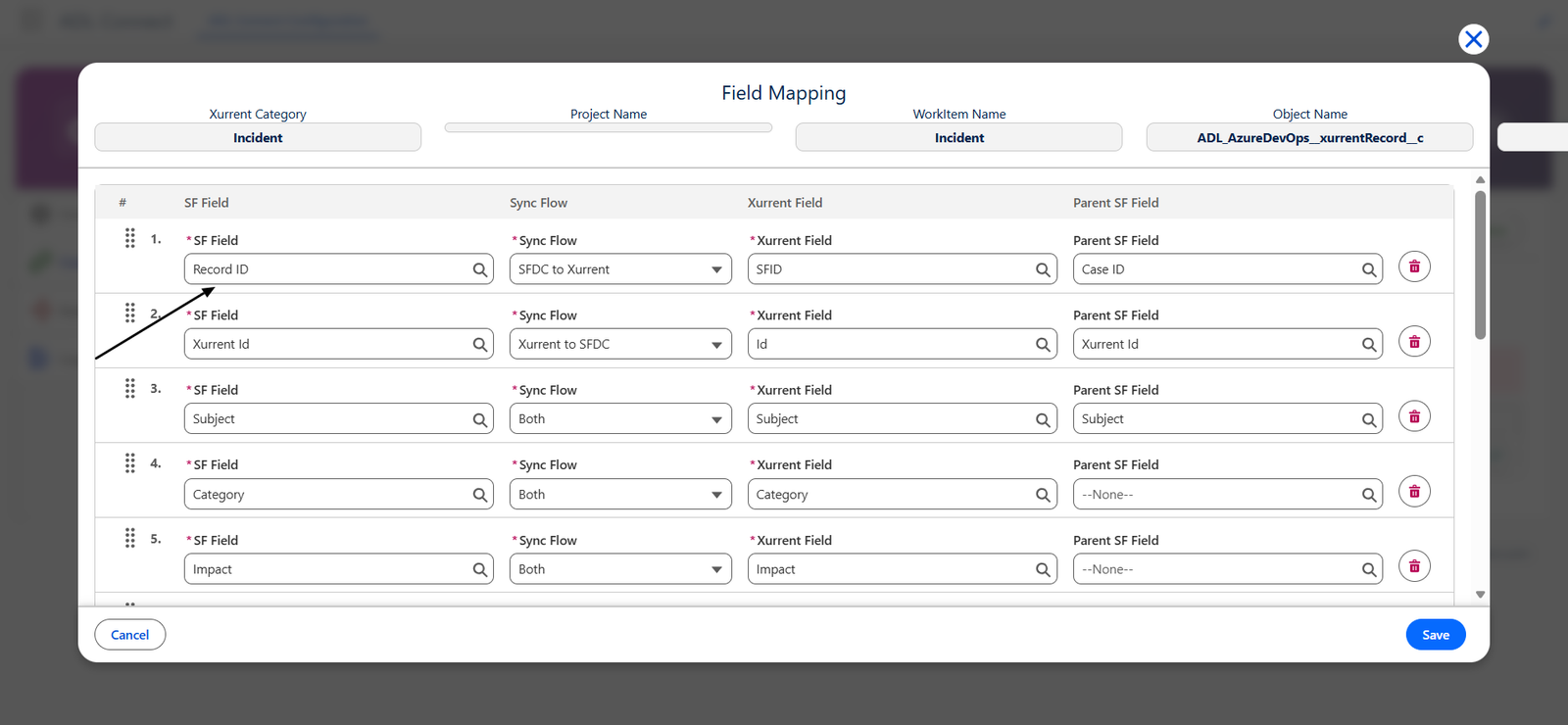Expand Sync Flow dropdown for row 4 Category
The image size is (1568, 725).
tap(620, 494)
